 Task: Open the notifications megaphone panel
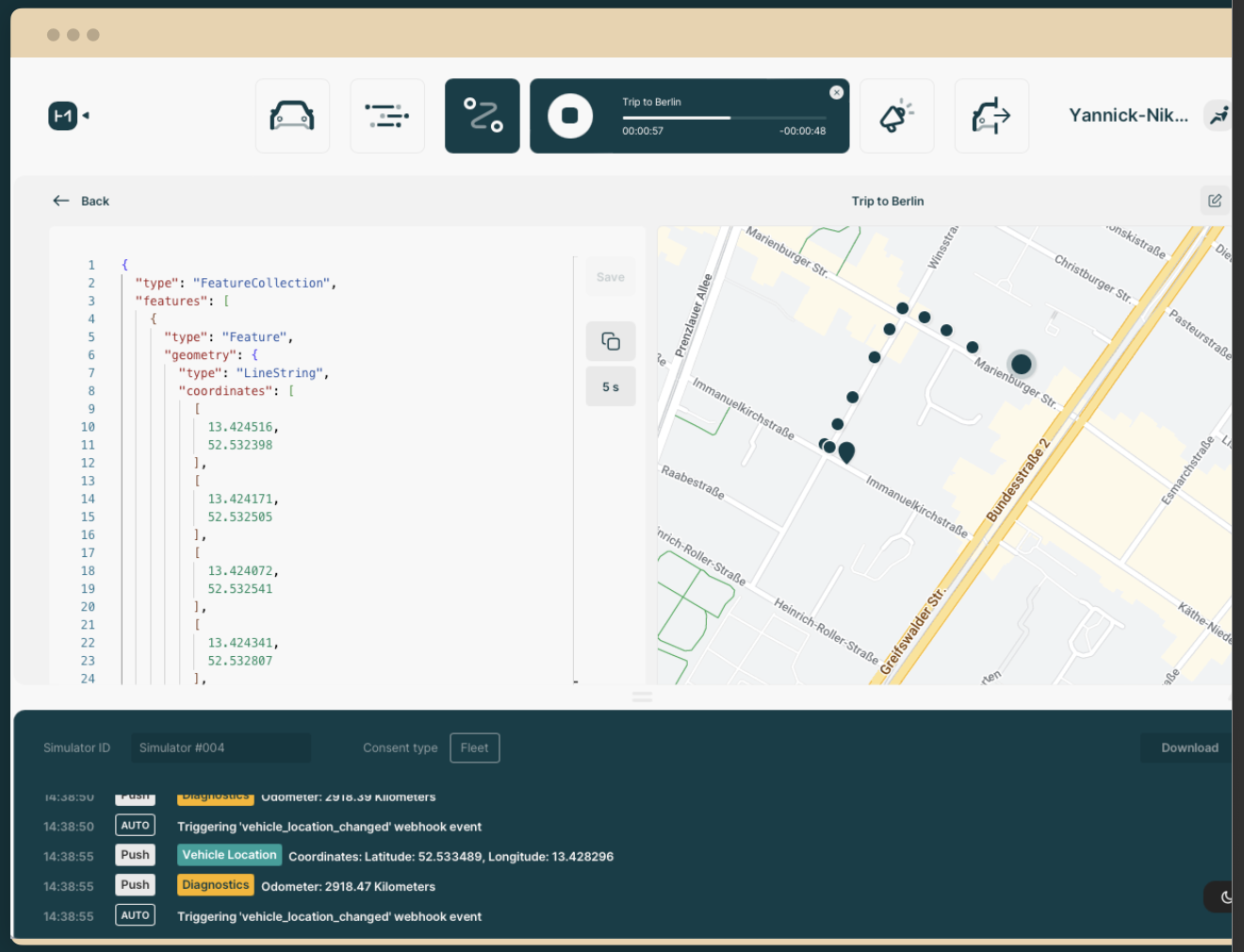click(897, 116)
